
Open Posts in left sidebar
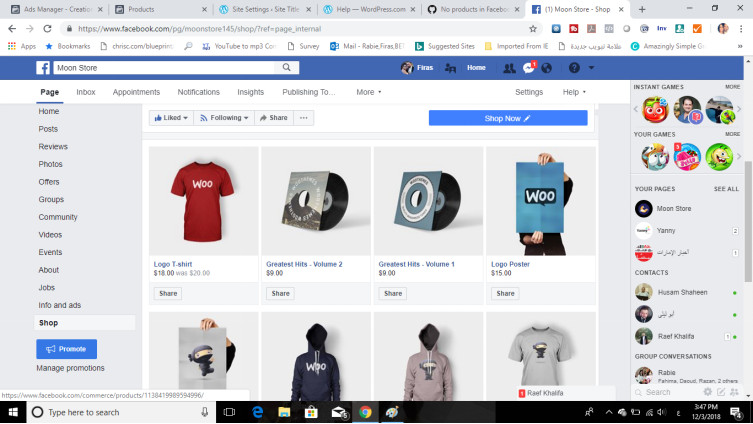tap(48, 129)
